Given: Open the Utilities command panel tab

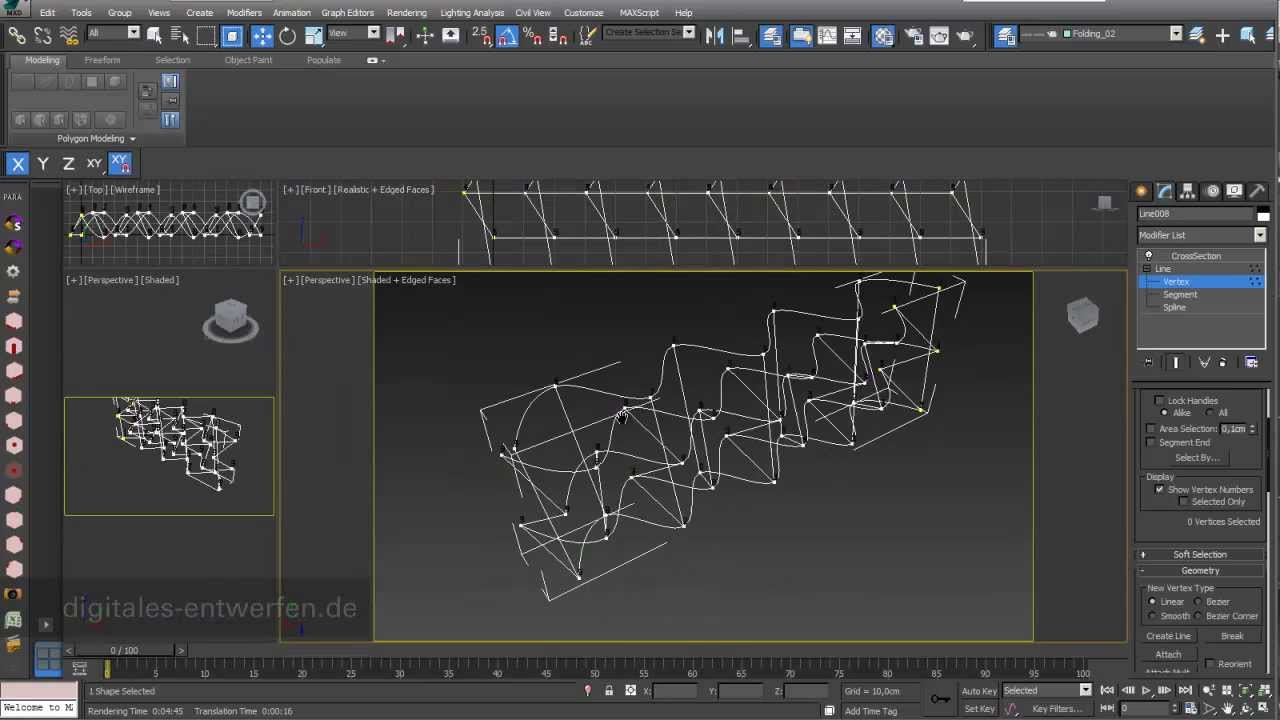Looking at the screenshot, I should [1258, 191].
